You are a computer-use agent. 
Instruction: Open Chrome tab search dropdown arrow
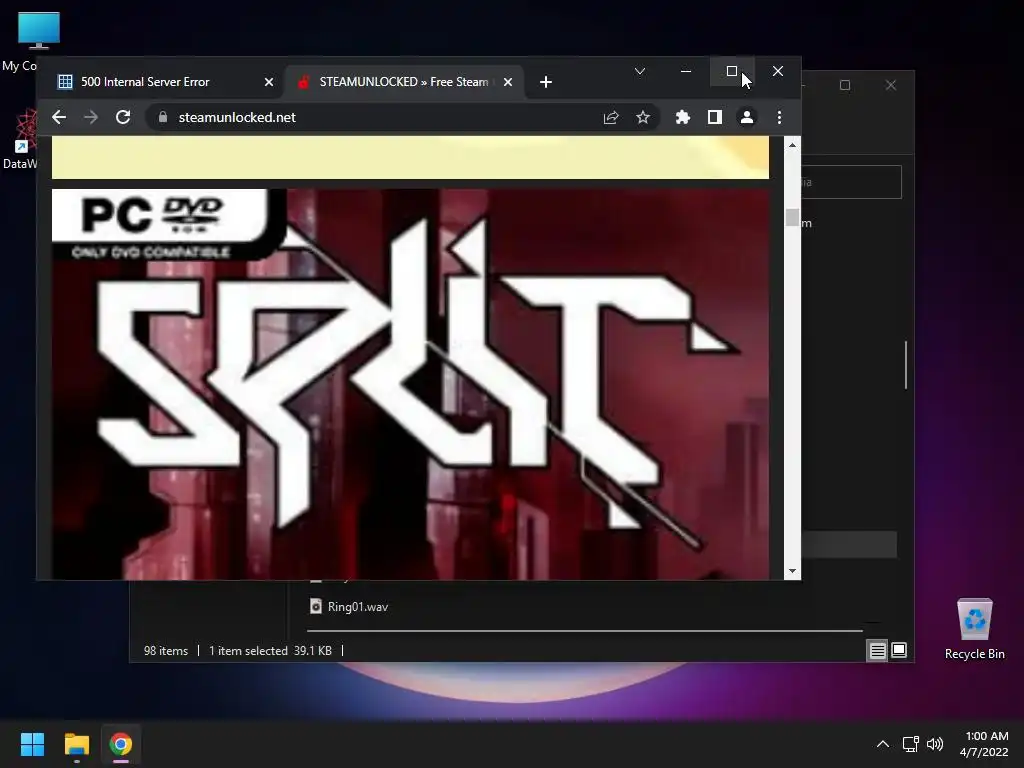tap(640, 71)
